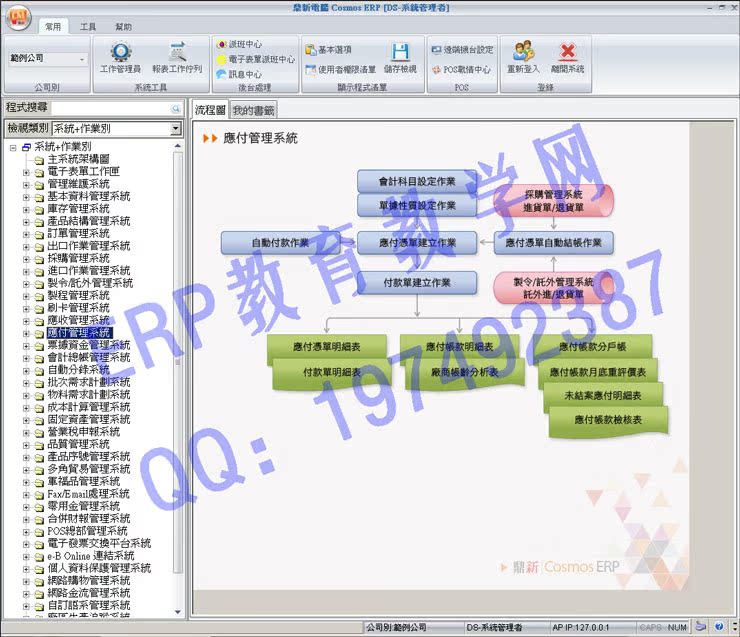The image size is (740, 637).
Task: Open 應付憑單建立作業 flow box
Action: tap(417, 243)
